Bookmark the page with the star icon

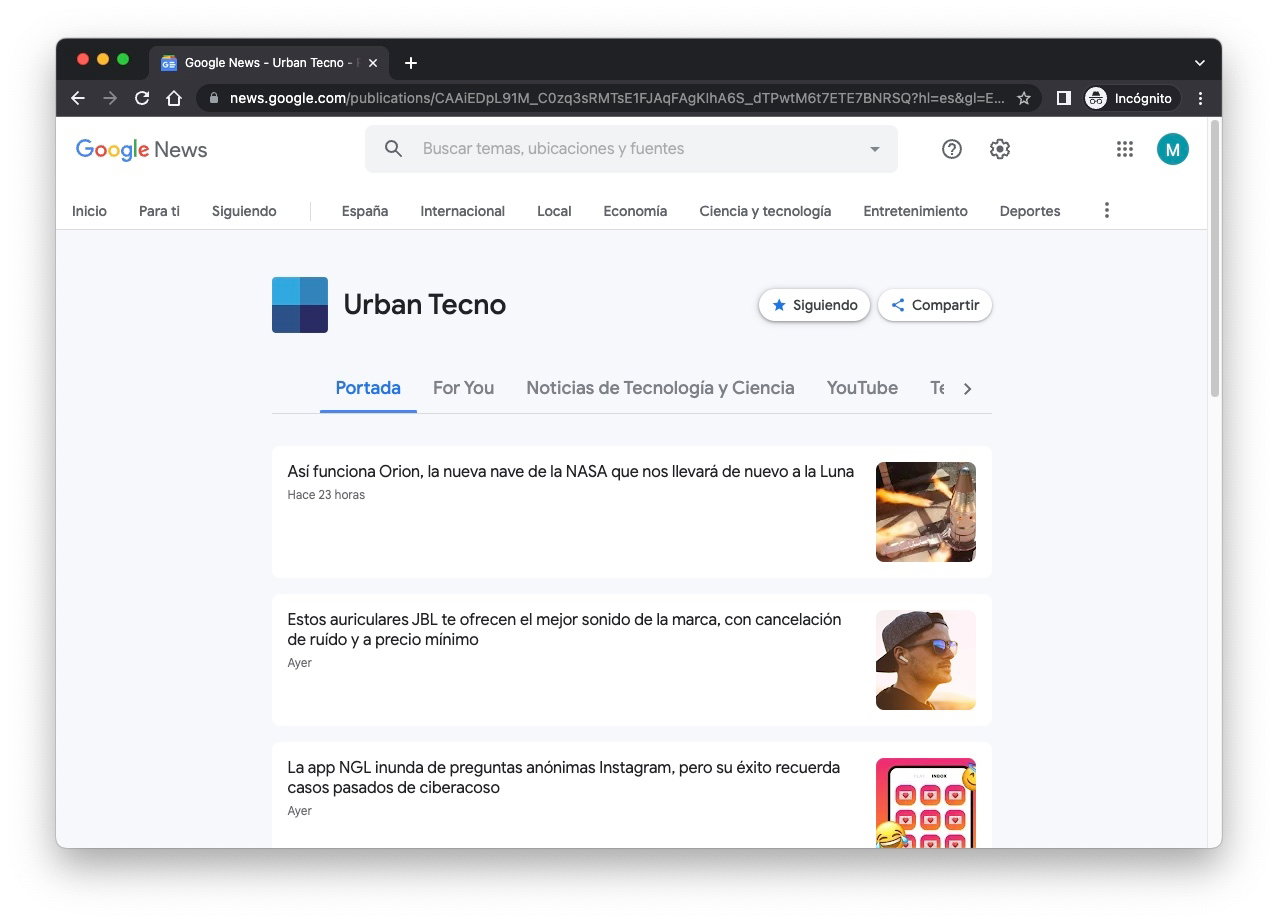click(x=1024, y=98)
